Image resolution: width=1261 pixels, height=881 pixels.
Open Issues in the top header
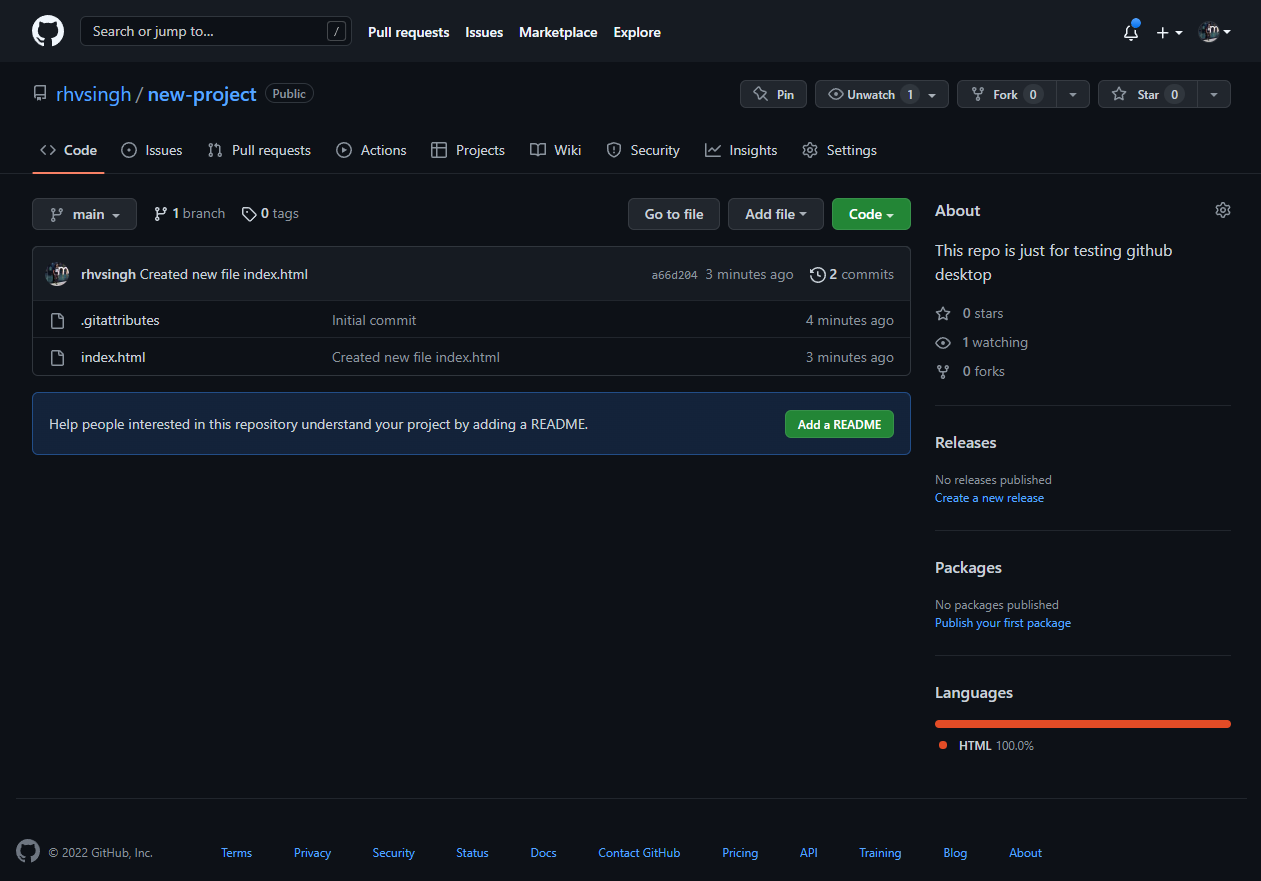point(484,32)
